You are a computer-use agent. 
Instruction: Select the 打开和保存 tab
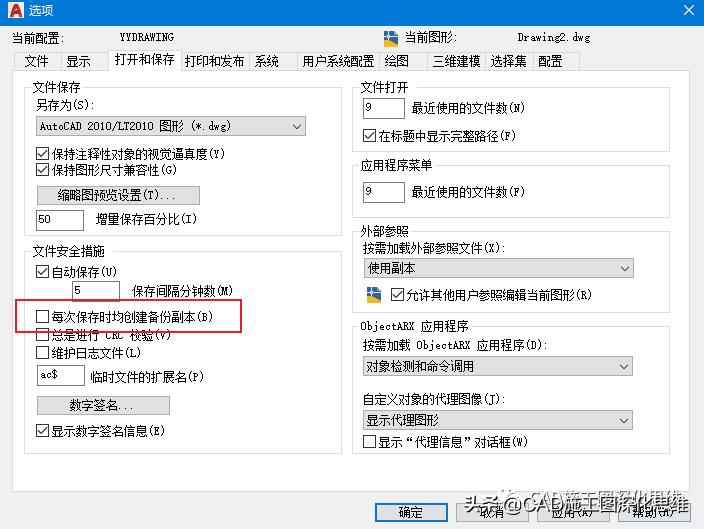144,60
